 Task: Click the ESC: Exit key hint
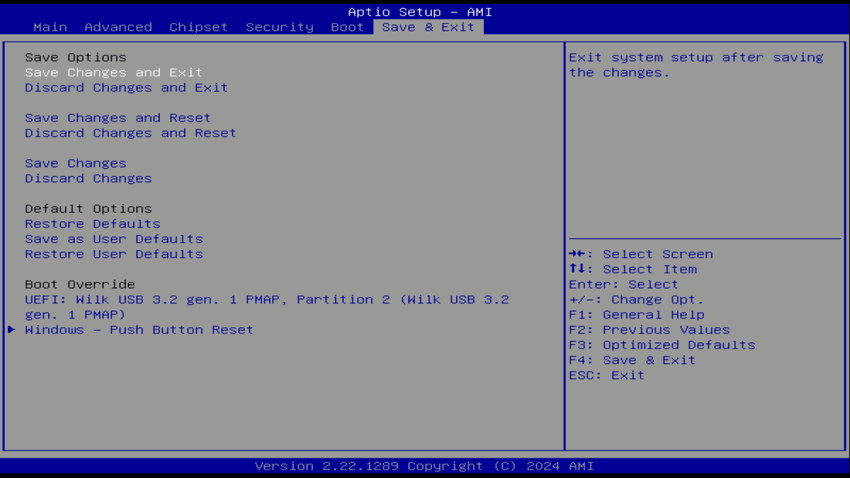(606, 375)
